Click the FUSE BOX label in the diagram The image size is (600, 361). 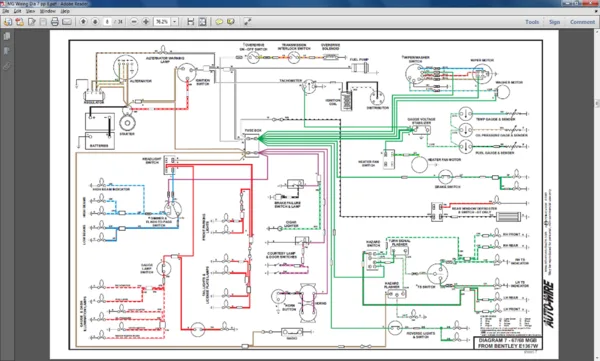pyautogui.click(x=253, y=131)
